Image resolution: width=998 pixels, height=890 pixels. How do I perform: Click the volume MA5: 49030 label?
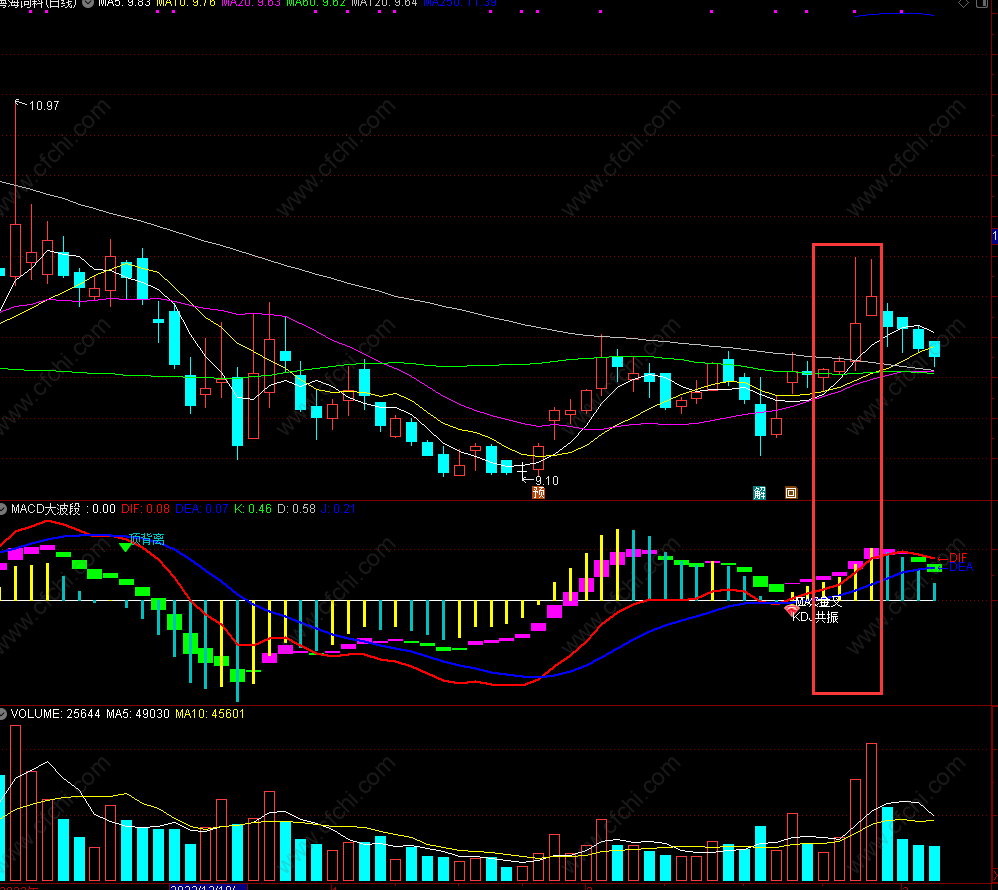tap(138, 714)
